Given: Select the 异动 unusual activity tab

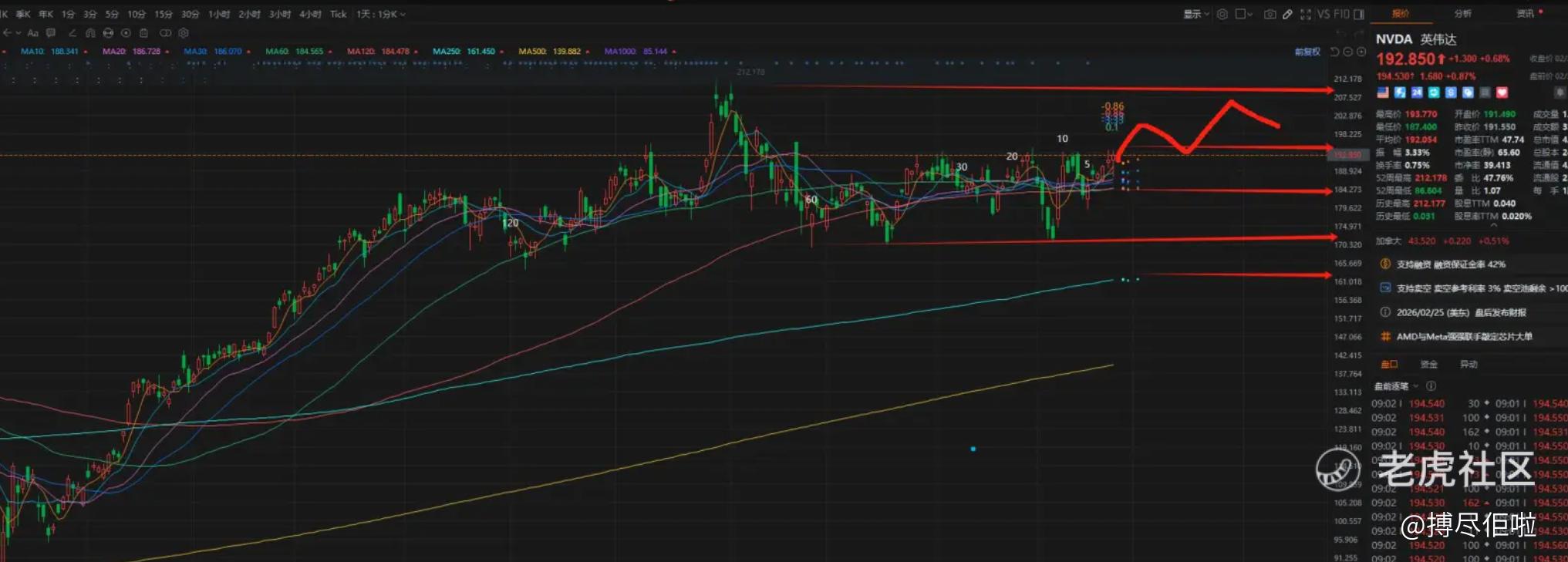Looking at the screenshot, I should pyautogui.click(x=1469, y=364).
